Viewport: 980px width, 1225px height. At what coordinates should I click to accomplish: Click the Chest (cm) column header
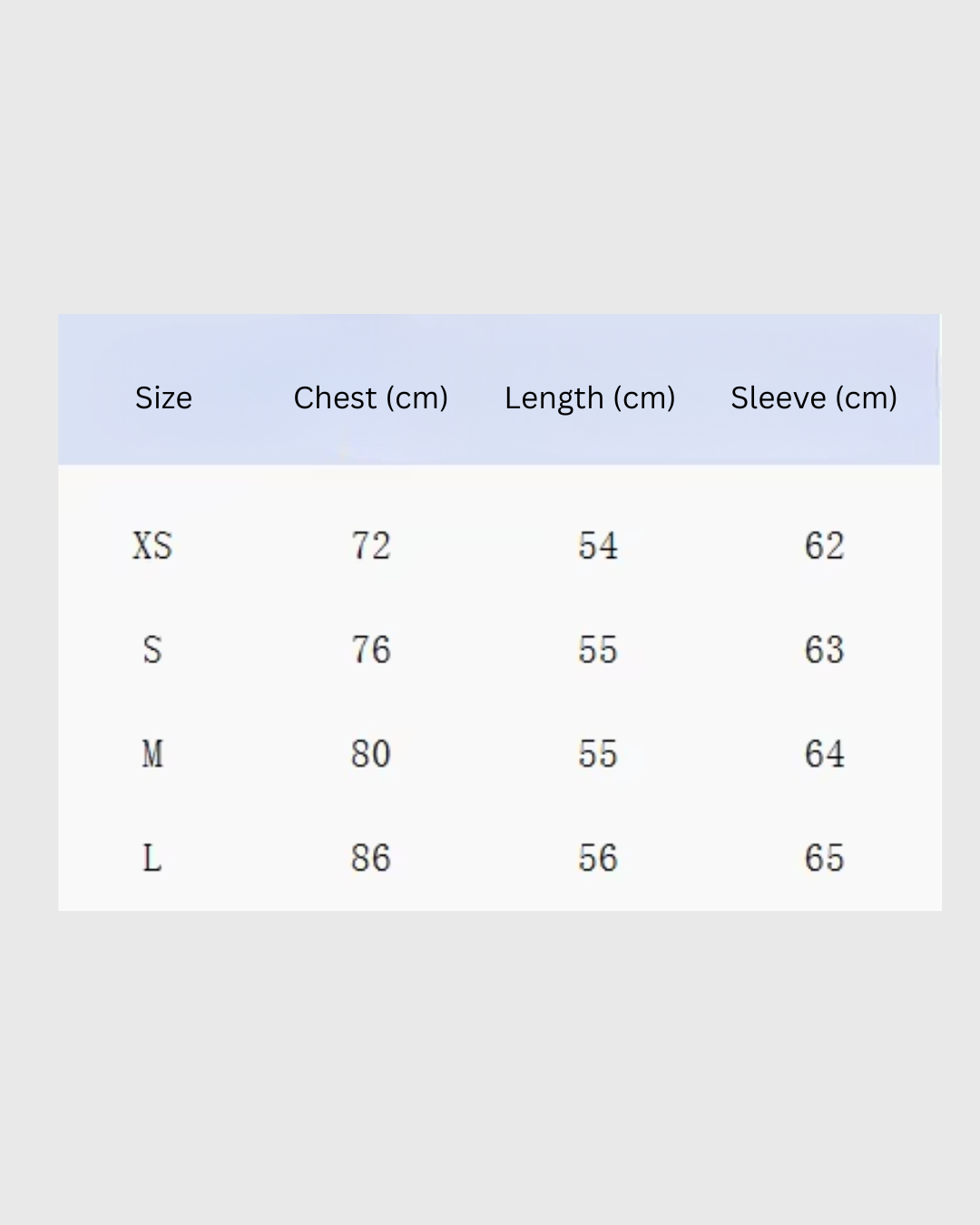click(x=370, y=397)
